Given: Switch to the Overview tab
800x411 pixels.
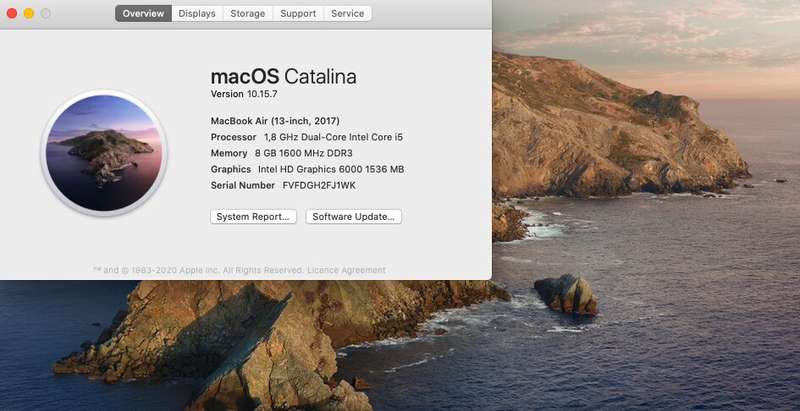Looking at the screenshot, I should point(143,14).
